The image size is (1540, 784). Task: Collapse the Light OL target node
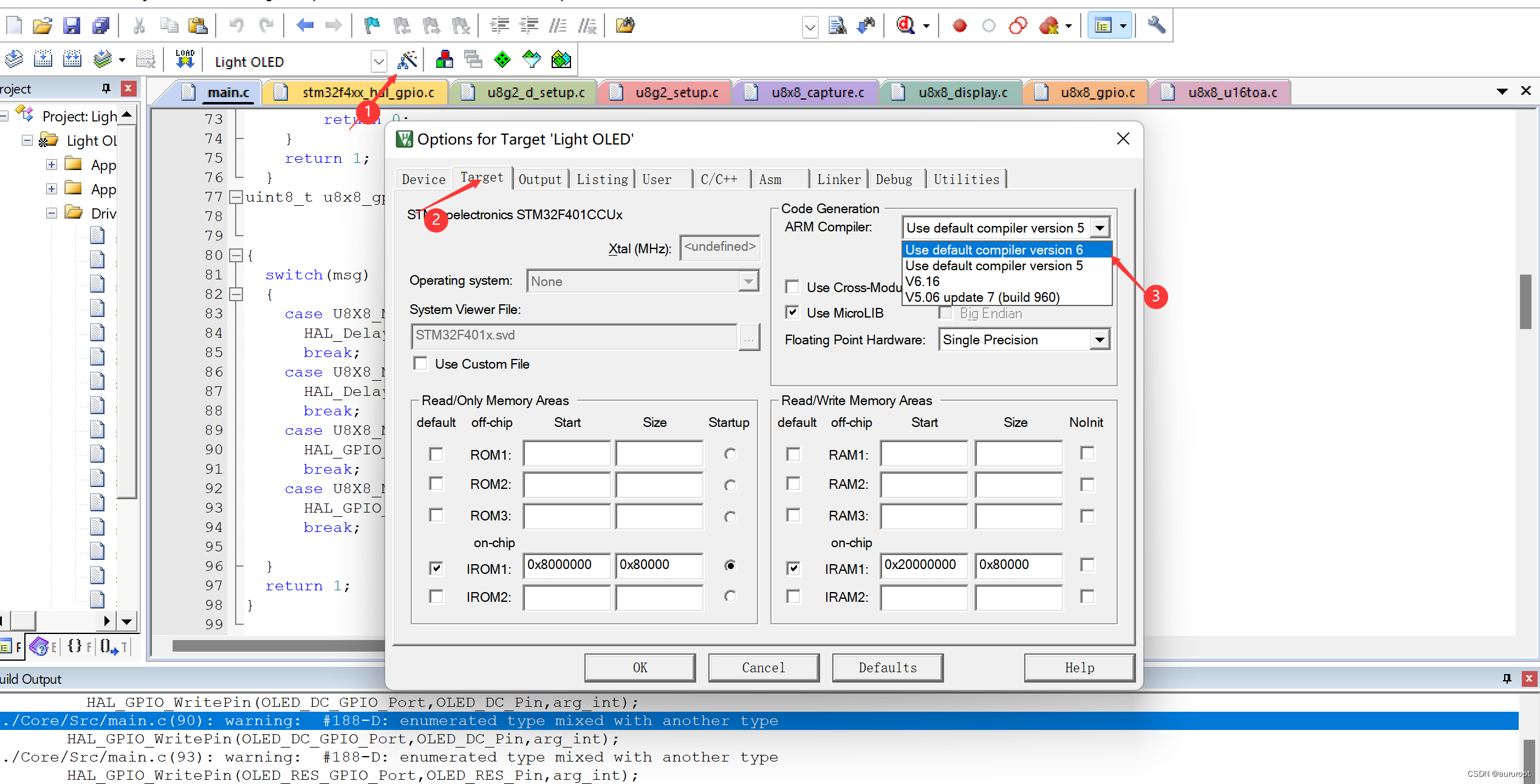(x=27, y=140)
